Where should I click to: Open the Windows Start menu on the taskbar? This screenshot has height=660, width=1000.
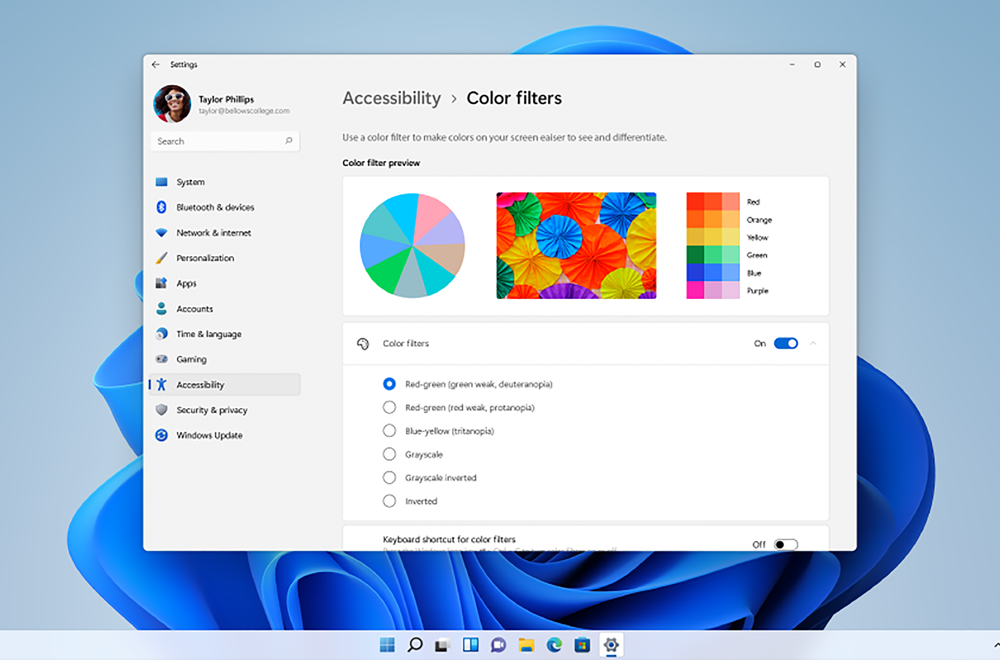(x=387, y=645)
